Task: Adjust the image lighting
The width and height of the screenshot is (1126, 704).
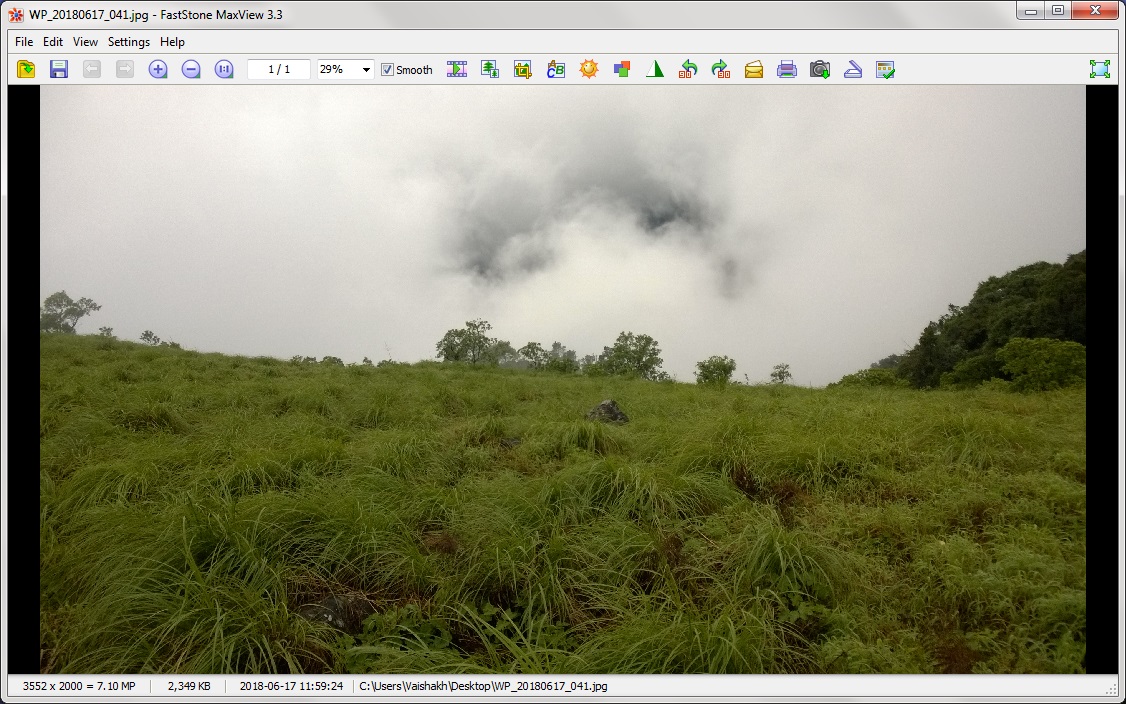Action: pos(589,69)
